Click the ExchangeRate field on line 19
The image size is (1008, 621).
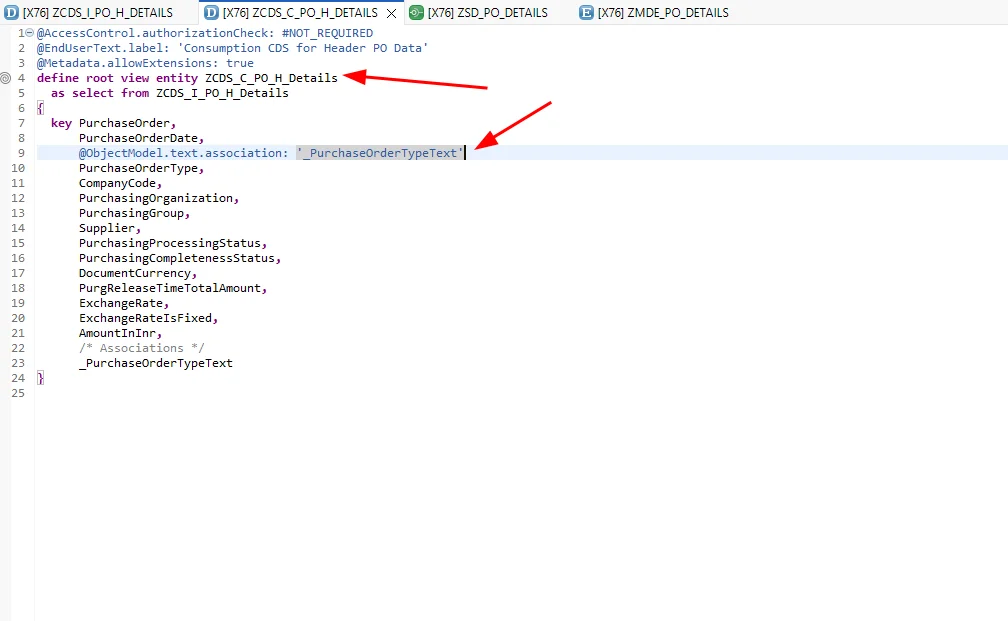click(121, 303)
